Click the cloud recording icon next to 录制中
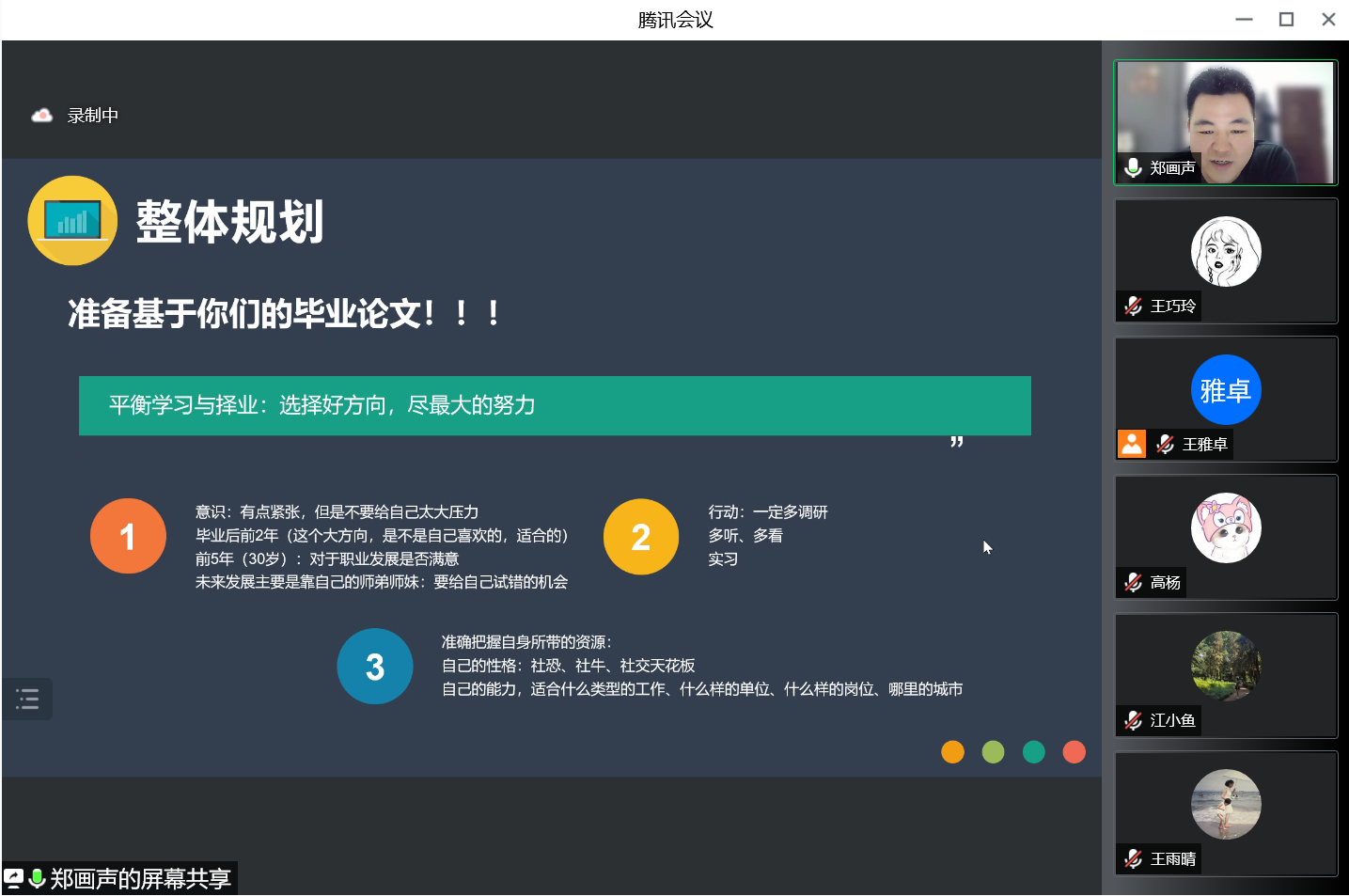 pos(42,114)
